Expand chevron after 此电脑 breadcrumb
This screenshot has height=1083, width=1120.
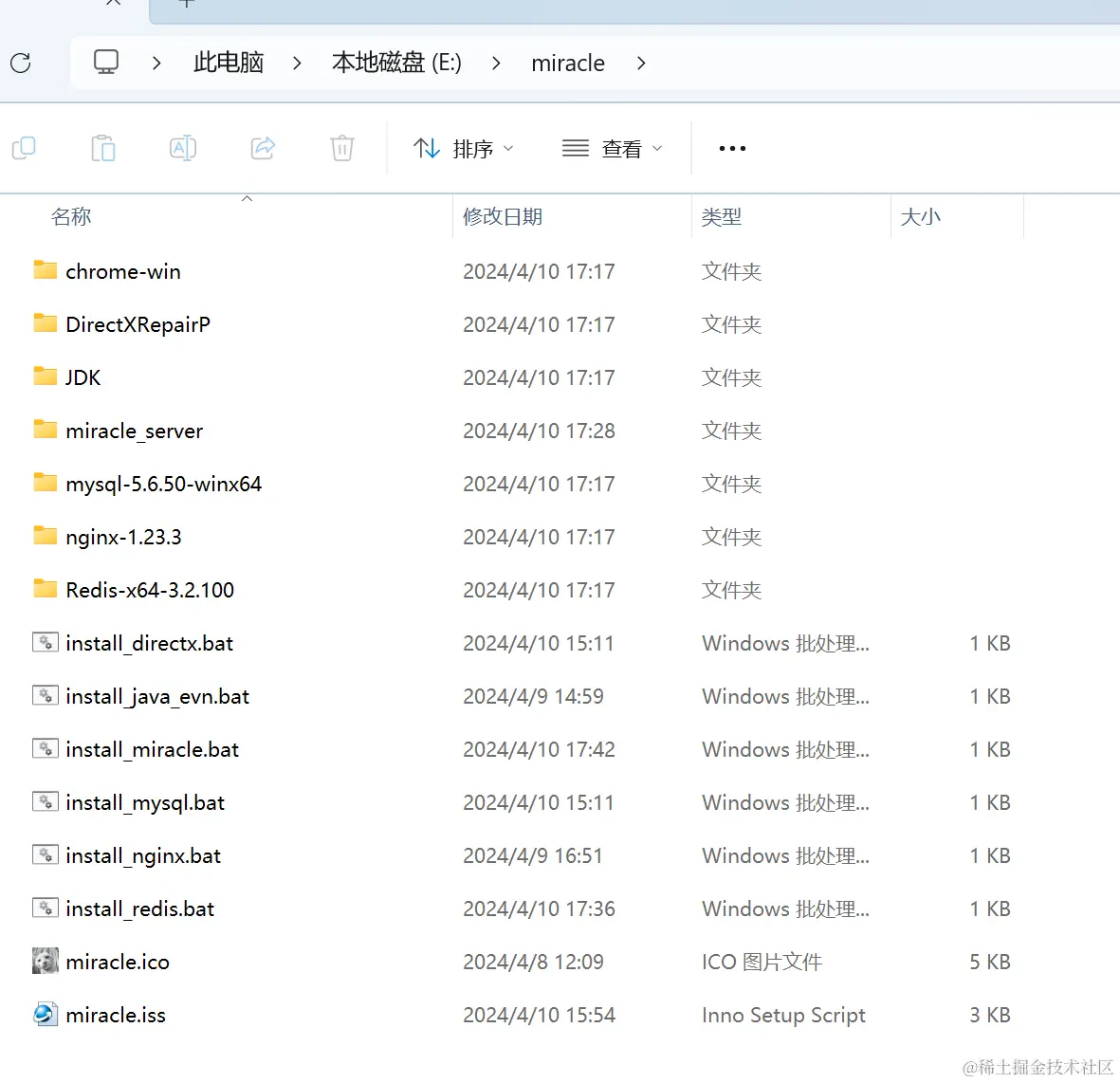click(297, 63)
